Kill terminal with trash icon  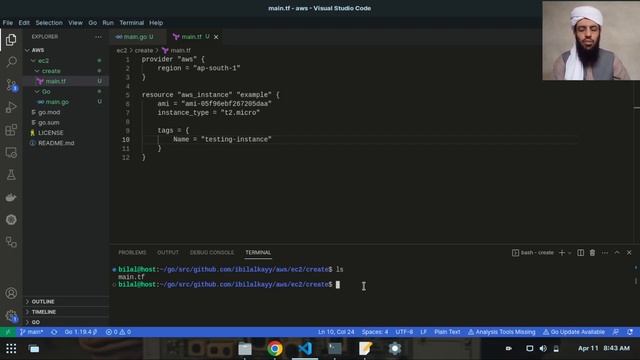592,253
